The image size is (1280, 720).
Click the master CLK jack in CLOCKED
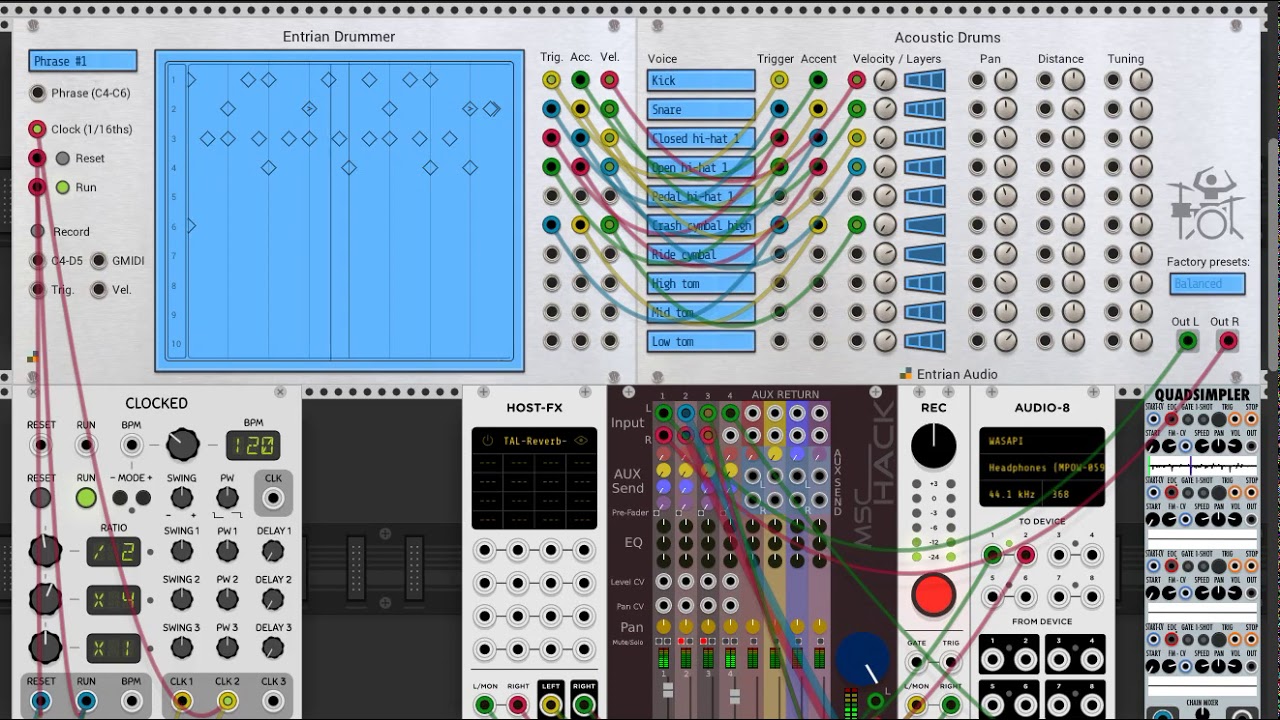click(x=273, y=498)
